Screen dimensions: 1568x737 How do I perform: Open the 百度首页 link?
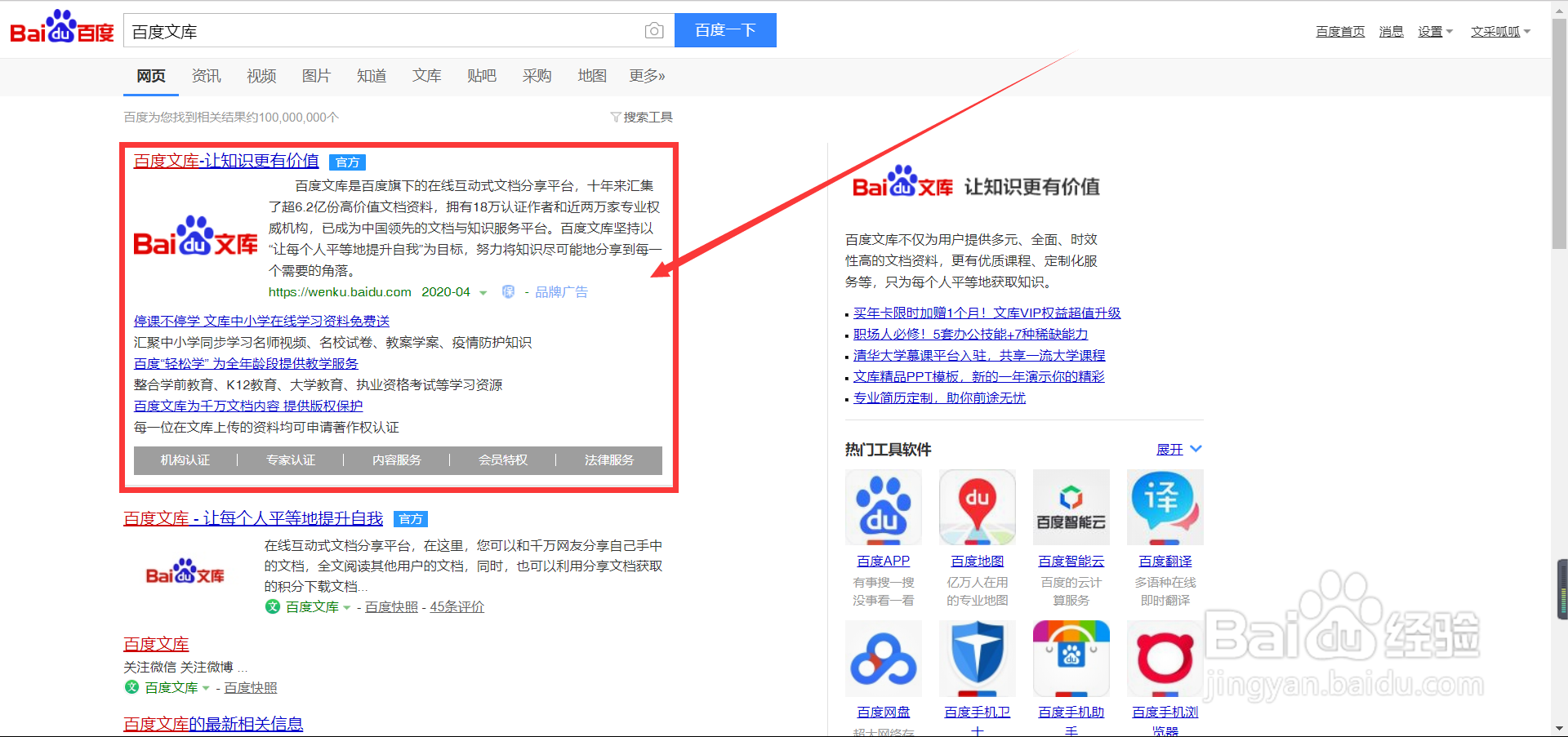tap(1340, 32)
